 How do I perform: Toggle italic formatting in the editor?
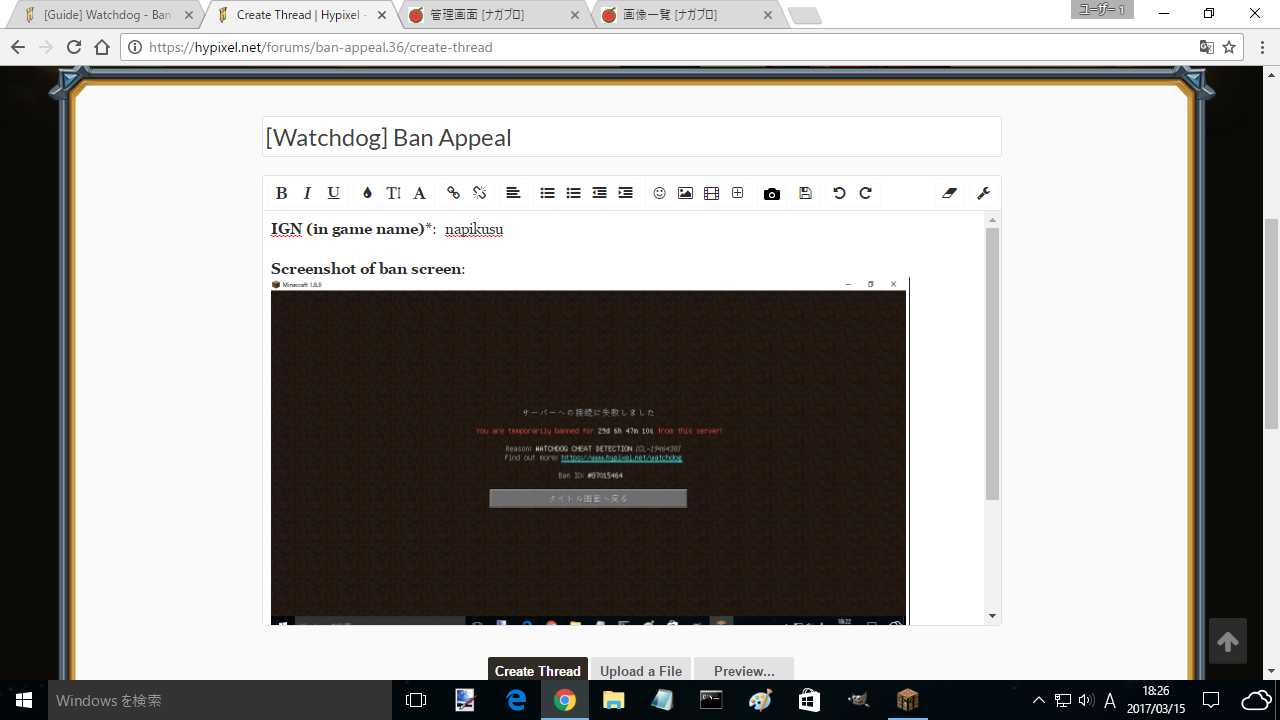tap(307, 193)
